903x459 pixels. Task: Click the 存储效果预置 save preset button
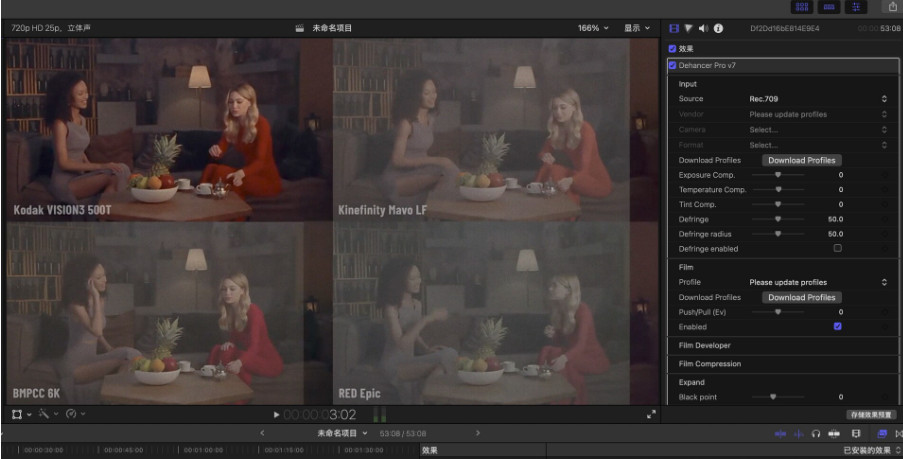coord(871,415)
